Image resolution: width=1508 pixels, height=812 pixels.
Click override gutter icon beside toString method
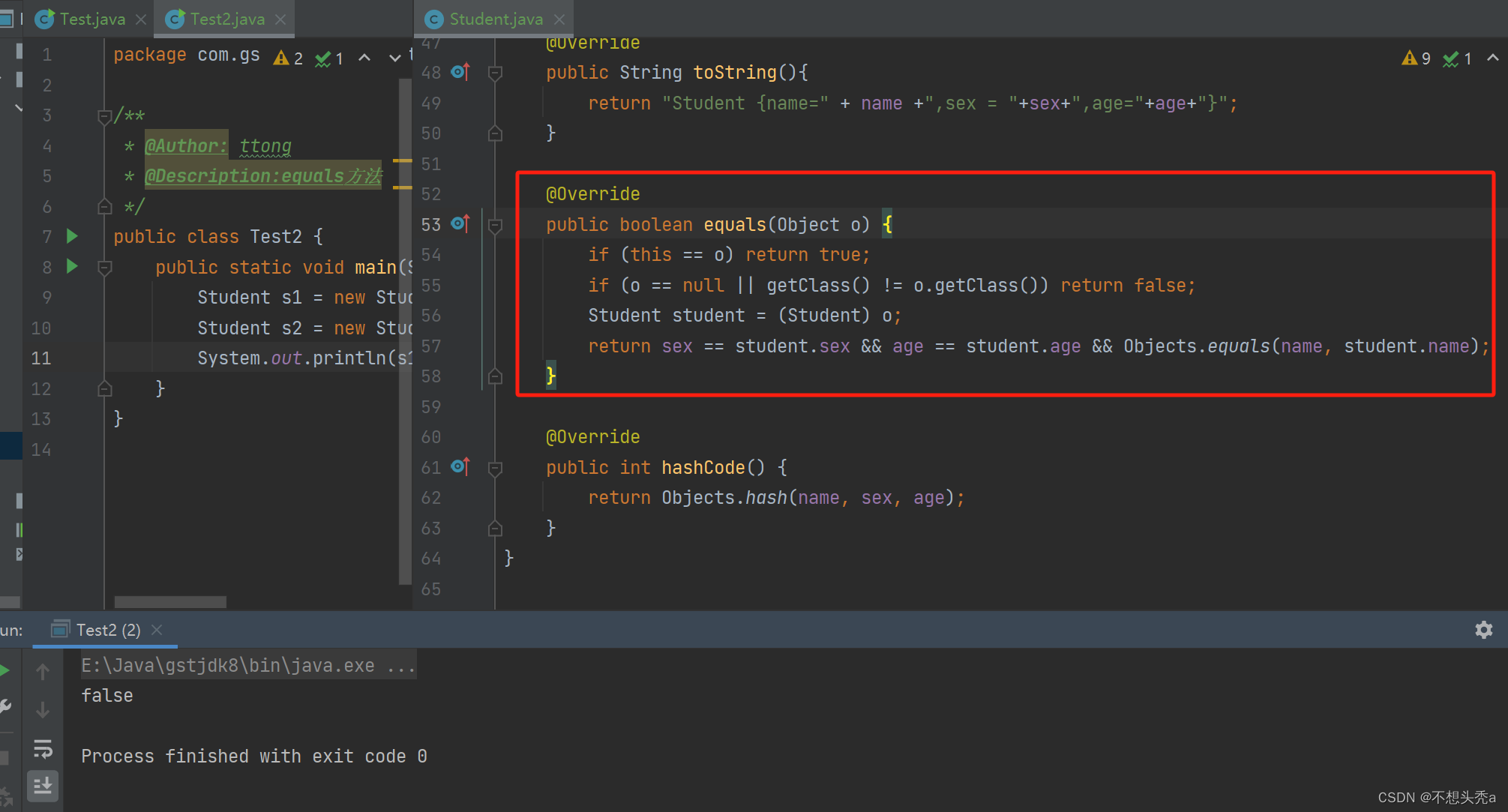pos(460,72)
